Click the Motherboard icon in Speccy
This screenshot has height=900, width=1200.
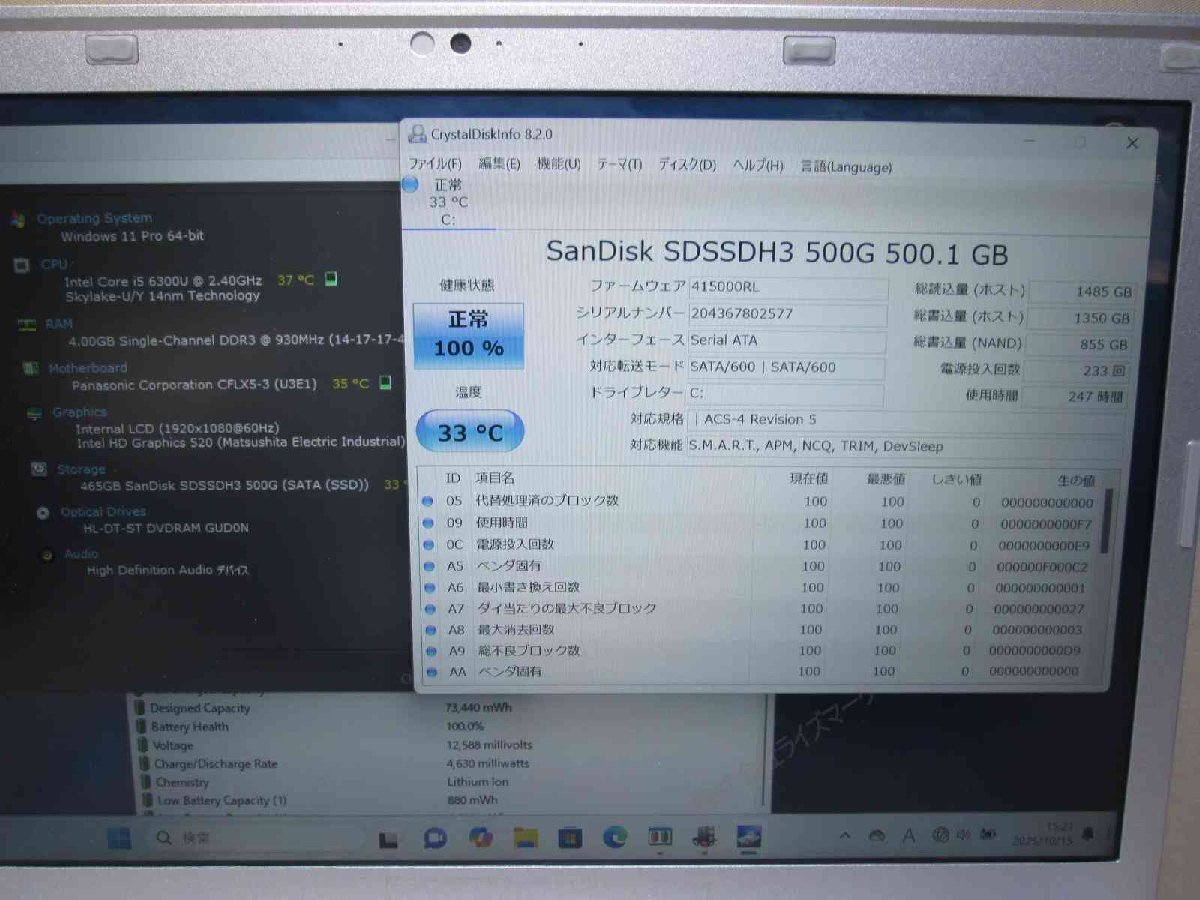(x=29, y=369)
